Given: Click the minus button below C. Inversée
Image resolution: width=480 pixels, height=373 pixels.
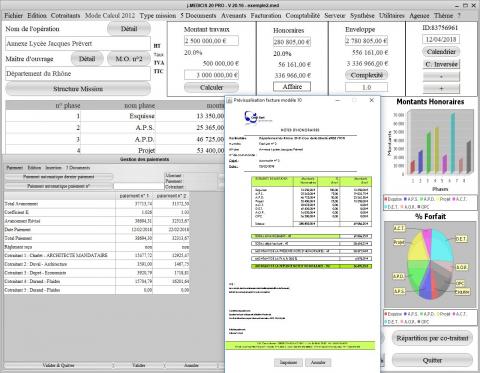Looking at the screenshot, I should pos(441,76).
